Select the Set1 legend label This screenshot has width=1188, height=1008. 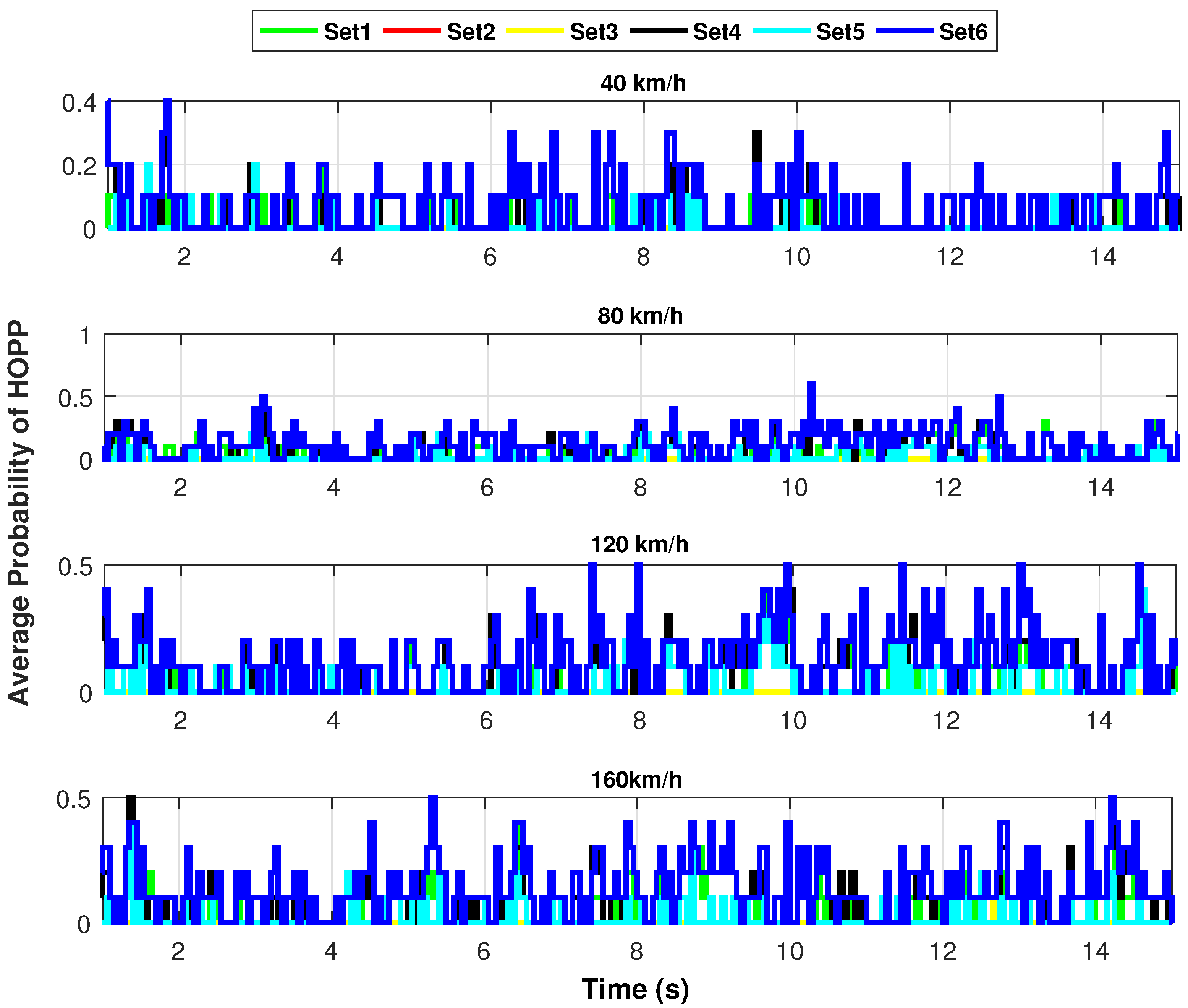pos(347,32)
